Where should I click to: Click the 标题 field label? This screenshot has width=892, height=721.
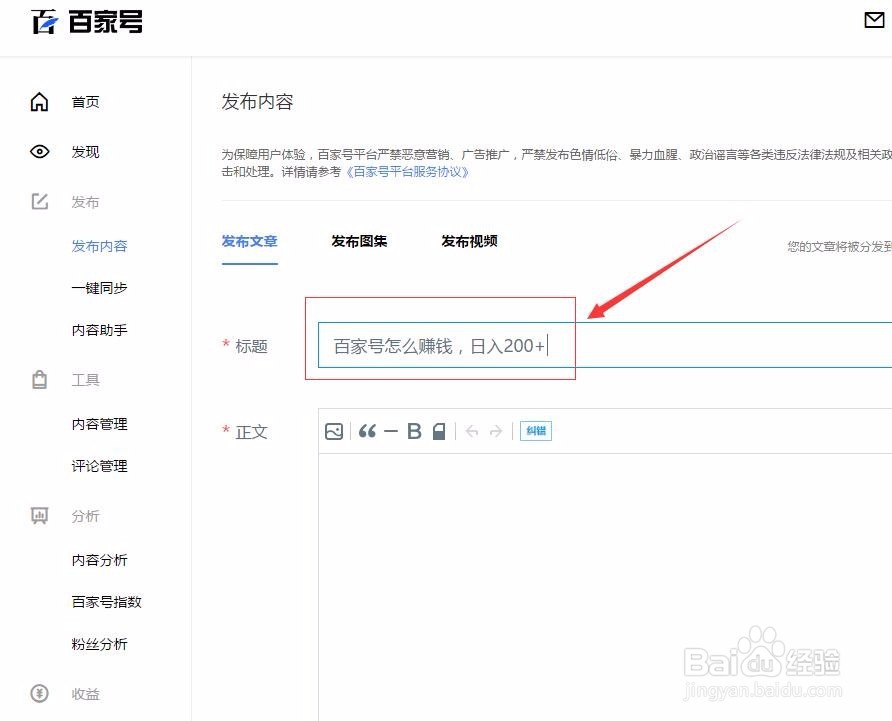click(x=251, y=346)
